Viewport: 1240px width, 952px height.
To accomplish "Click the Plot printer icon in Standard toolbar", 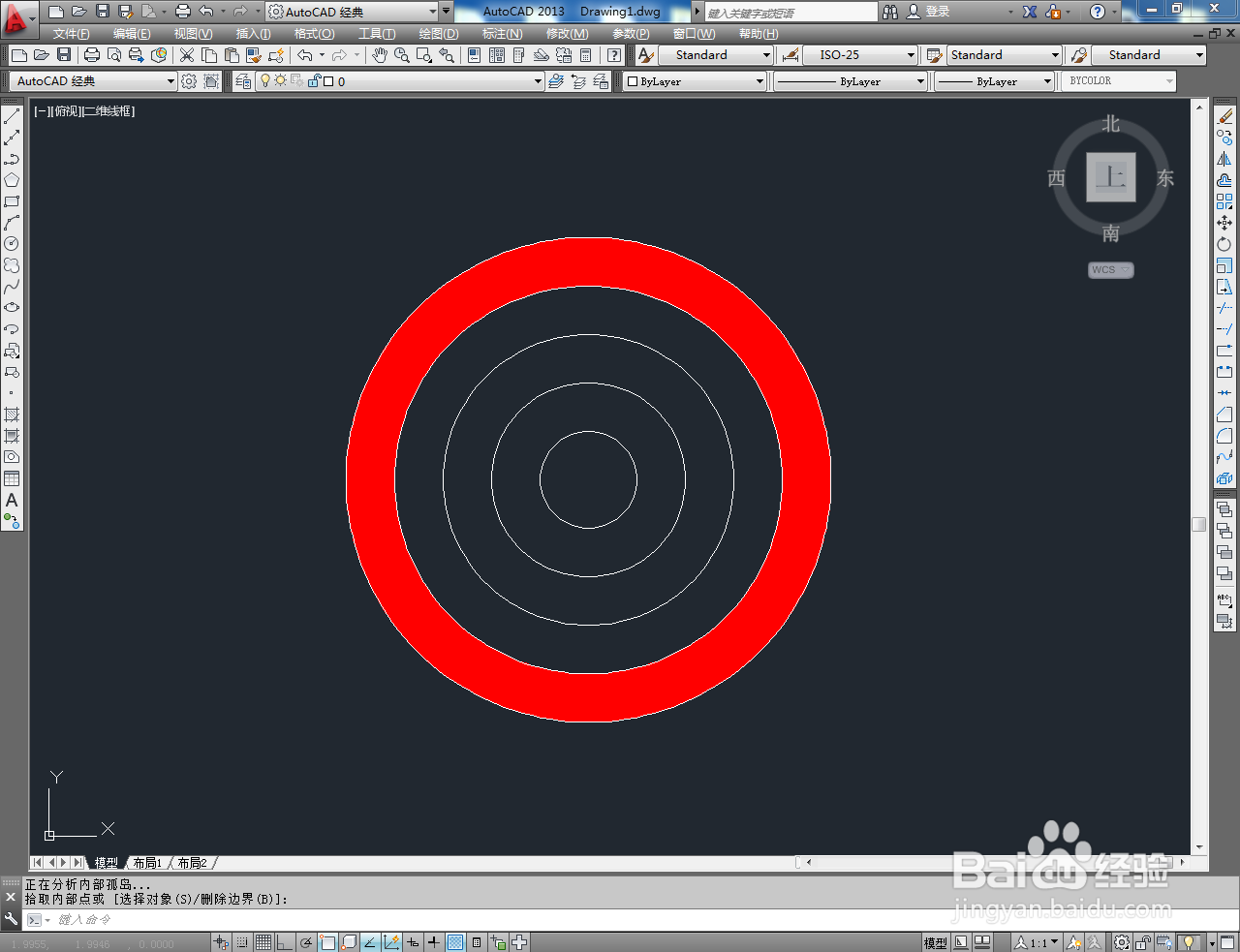I will pyautogui.click(x=92, y=55).
